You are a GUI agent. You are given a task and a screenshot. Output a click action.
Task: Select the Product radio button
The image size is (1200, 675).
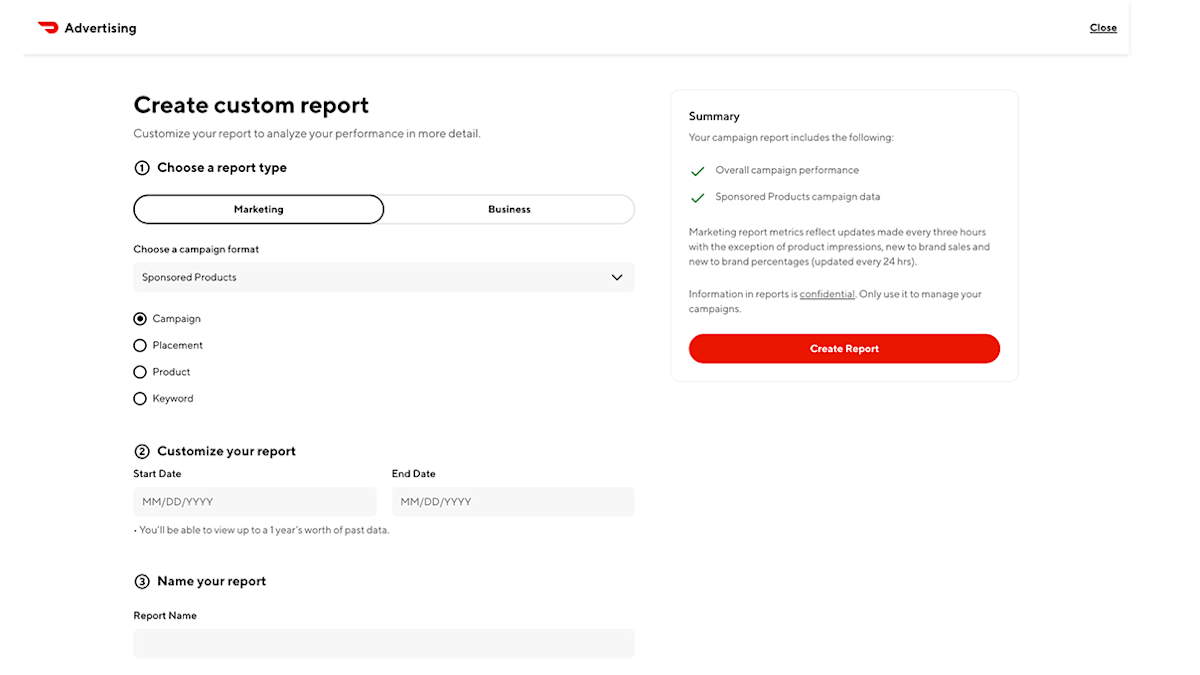pyautogui.click(x=140, y=371)
